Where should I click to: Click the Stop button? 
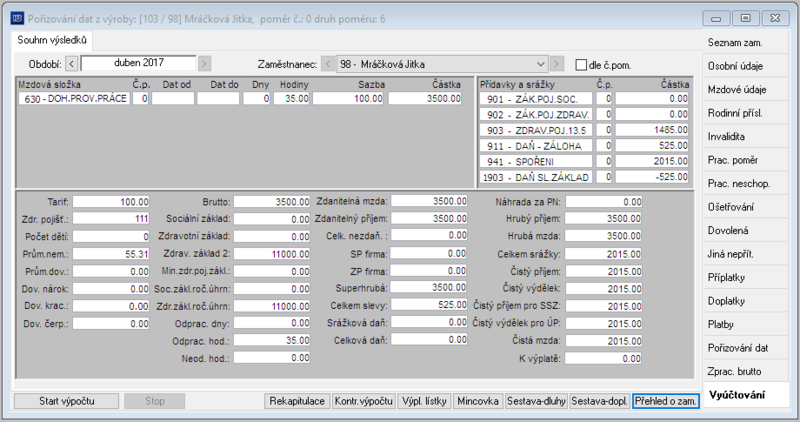[x=155, y=401]
